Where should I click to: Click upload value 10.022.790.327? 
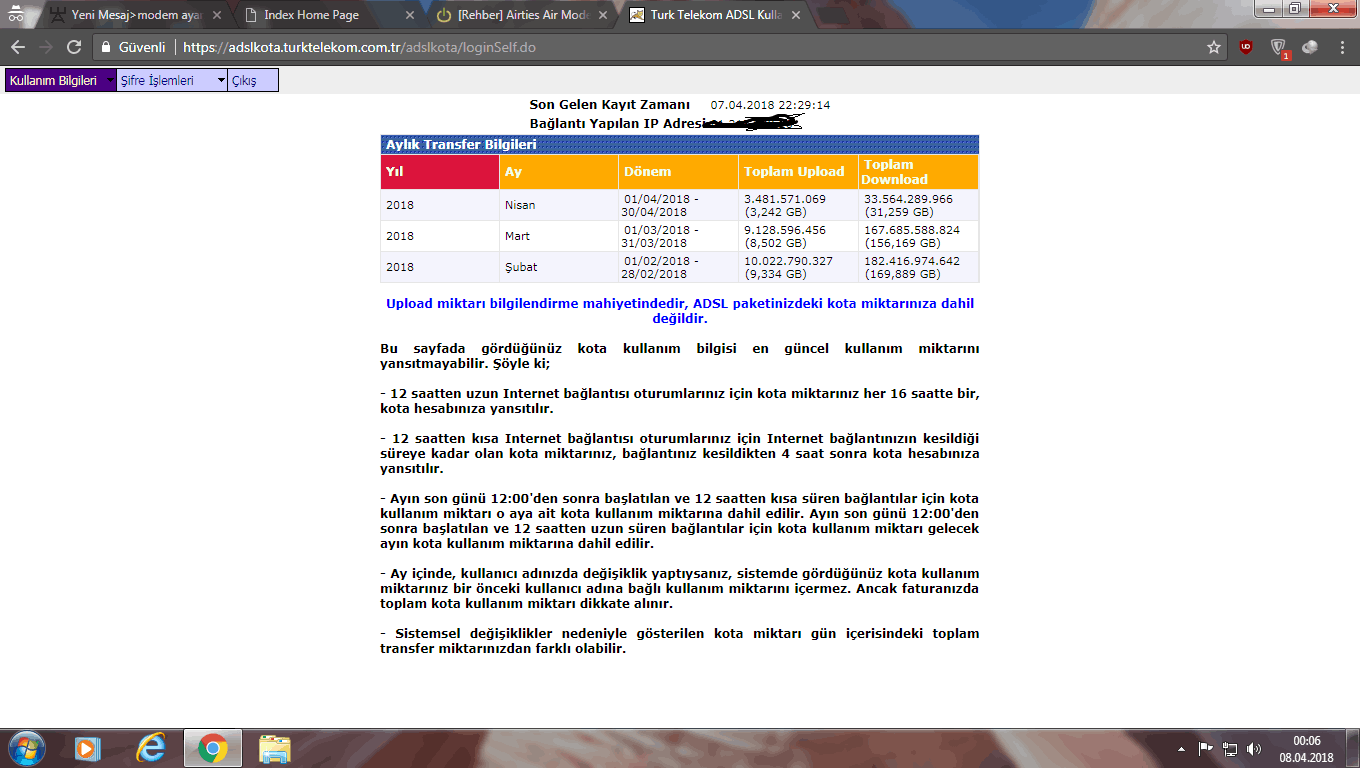pos(789,261)
